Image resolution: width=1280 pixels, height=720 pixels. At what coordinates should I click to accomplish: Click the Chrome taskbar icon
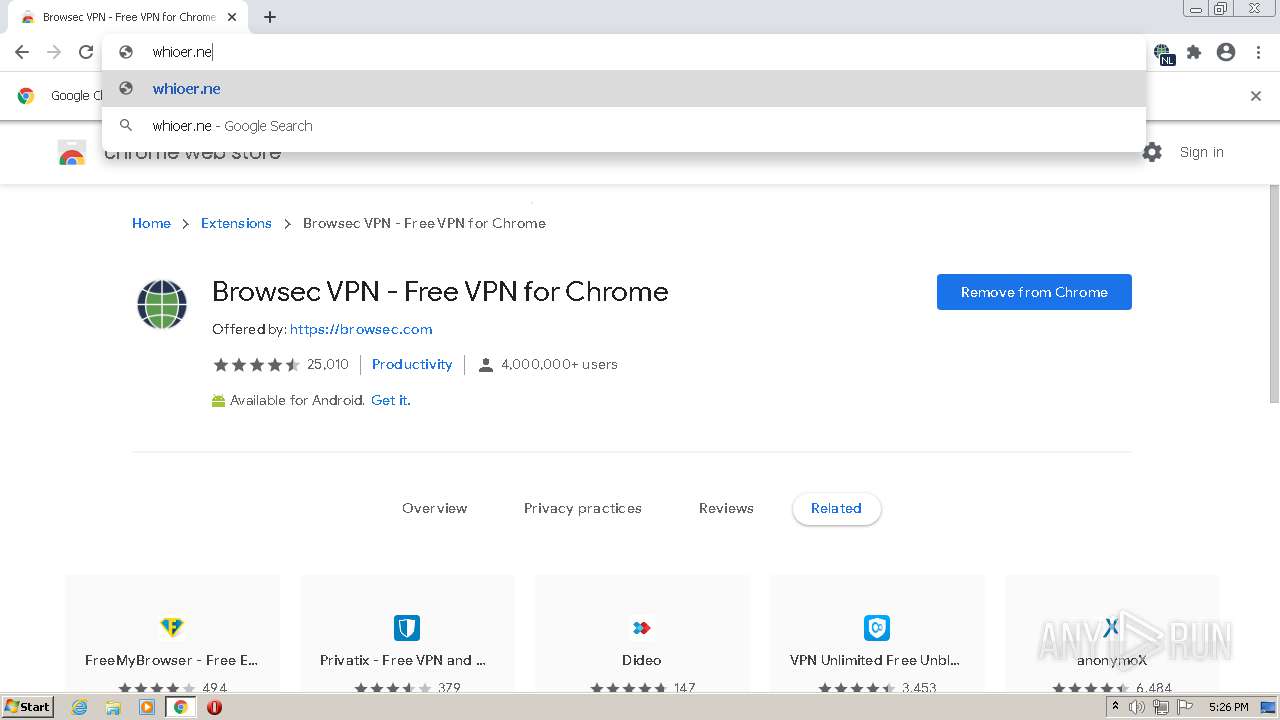point(181,707)
